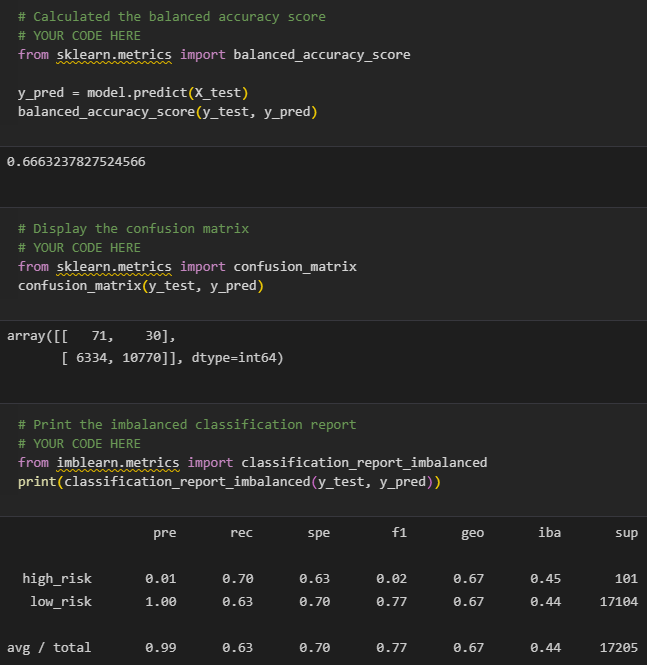The width and height of the screenshot is (647, 665).
Task: Click the balanced accuracy output 0.6663237827524566
Action: tap(76, 162)
